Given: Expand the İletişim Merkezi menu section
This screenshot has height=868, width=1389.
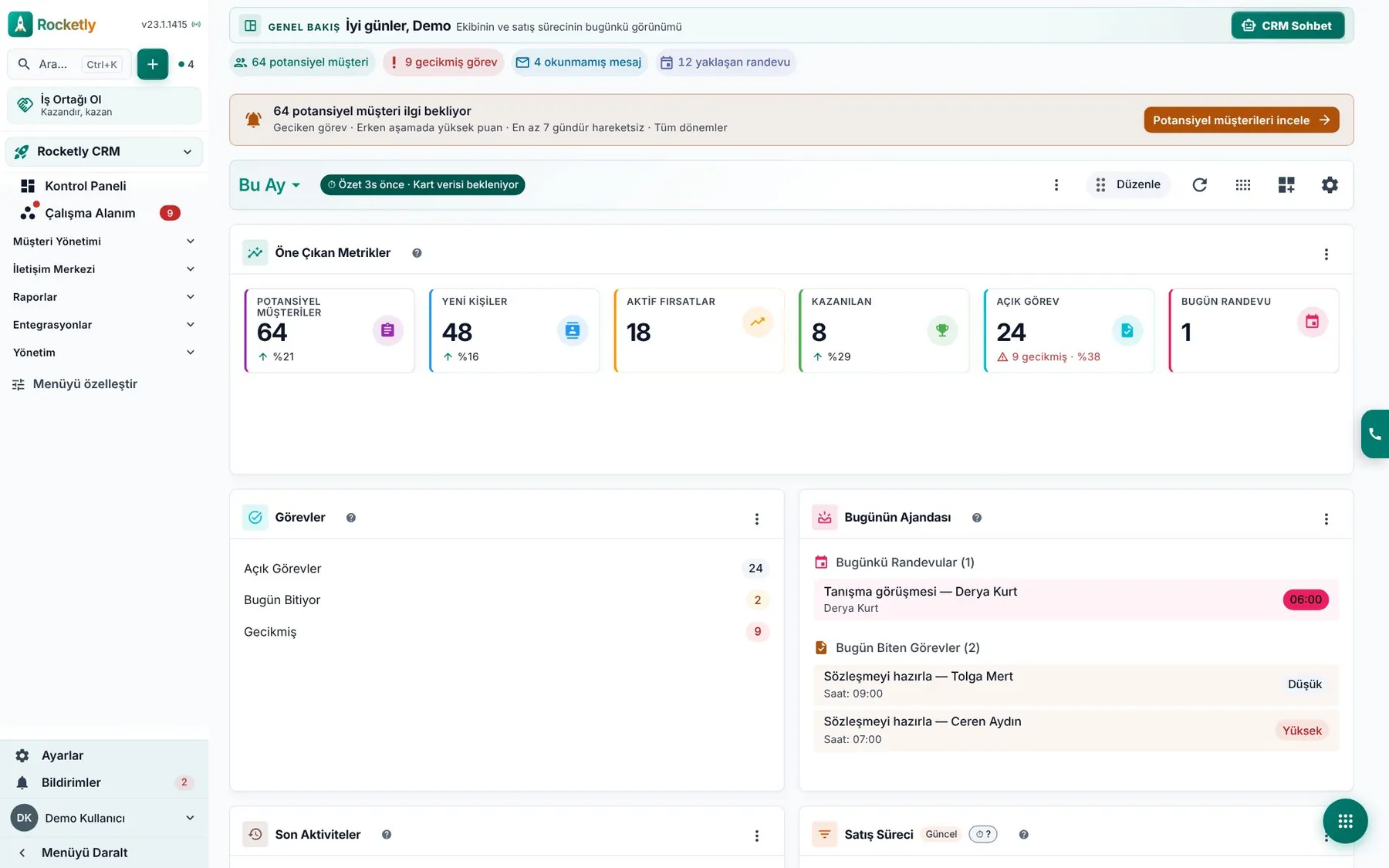Looking at the screenshot, I should click(x=104, y=269).
